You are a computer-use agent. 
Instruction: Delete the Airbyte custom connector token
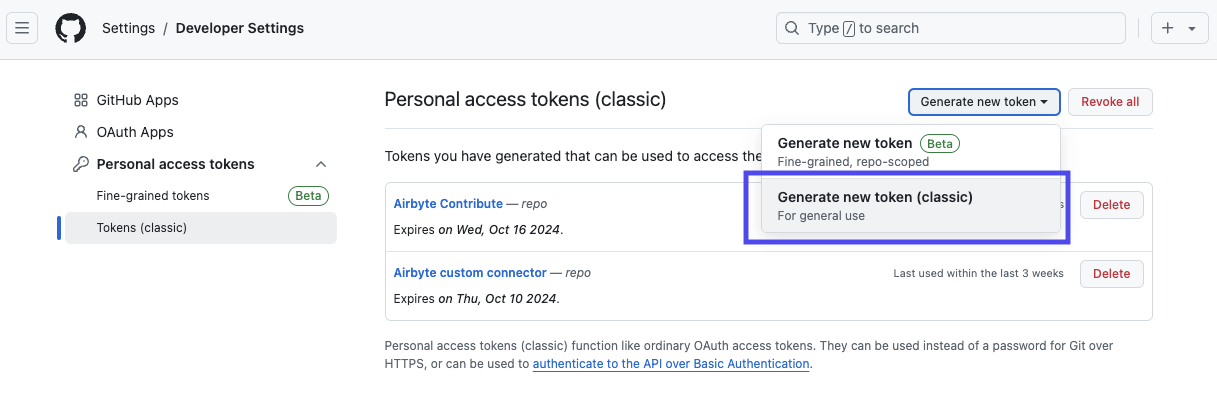[x=1111, y=273]
